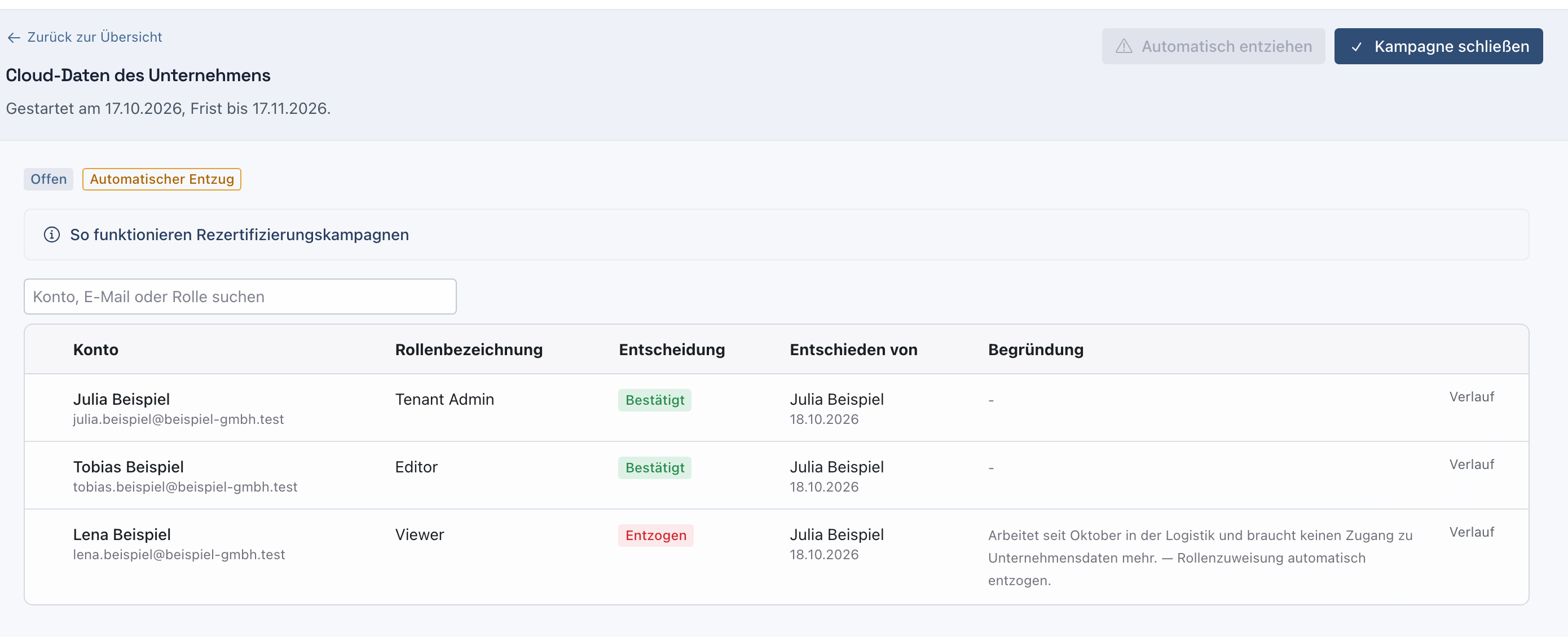The width and height of the screenshot is (1568, 637).
Task: Click the Tenant Admin role cell
Action: tap(444, 400)
